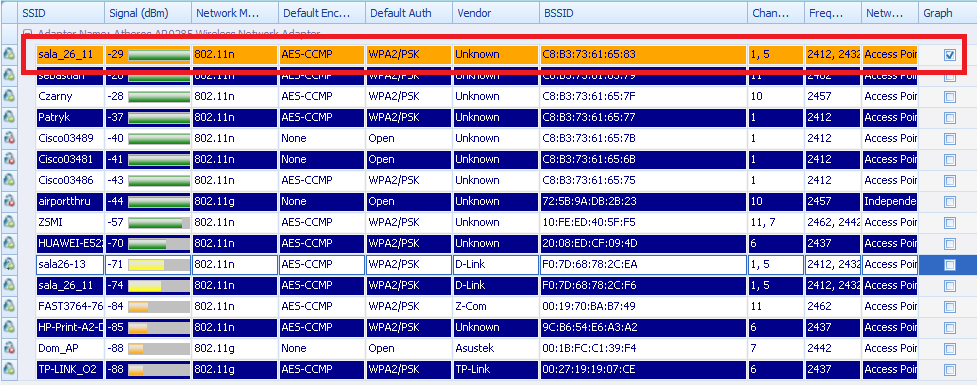This screenshot has width=977, height=385.
Task: Click BSSID F0:7D:68:78:2C:F6
Action: (643, 285)
